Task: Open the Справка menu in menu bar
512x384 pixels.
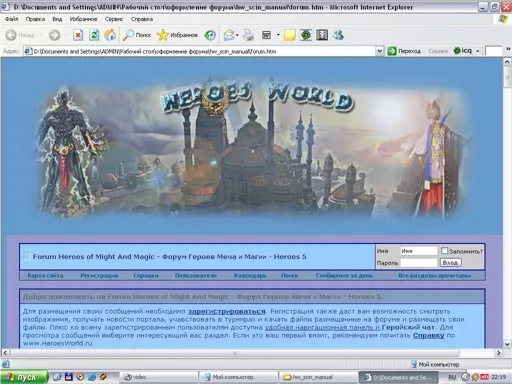Action: (142, 19)
